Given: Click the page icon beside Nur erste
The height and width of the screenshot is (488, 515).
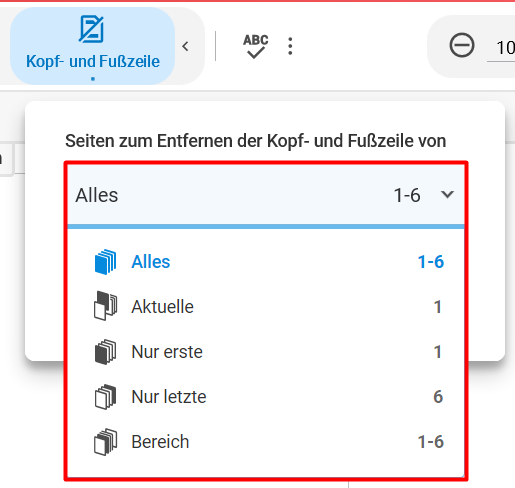Looking at the screenshot, I should click(x=105, y=352).
